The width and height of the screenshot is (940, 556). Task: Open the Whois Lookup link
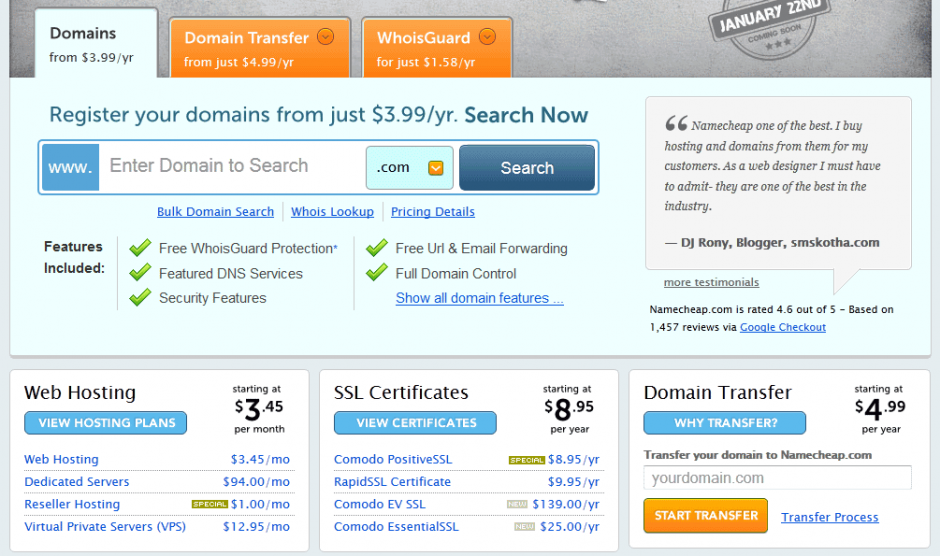pos(332,212)
